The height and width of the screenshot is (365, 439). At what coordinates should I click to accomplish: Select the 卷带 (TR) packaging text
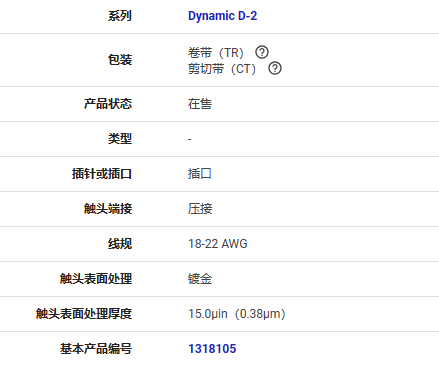point(216,52)
